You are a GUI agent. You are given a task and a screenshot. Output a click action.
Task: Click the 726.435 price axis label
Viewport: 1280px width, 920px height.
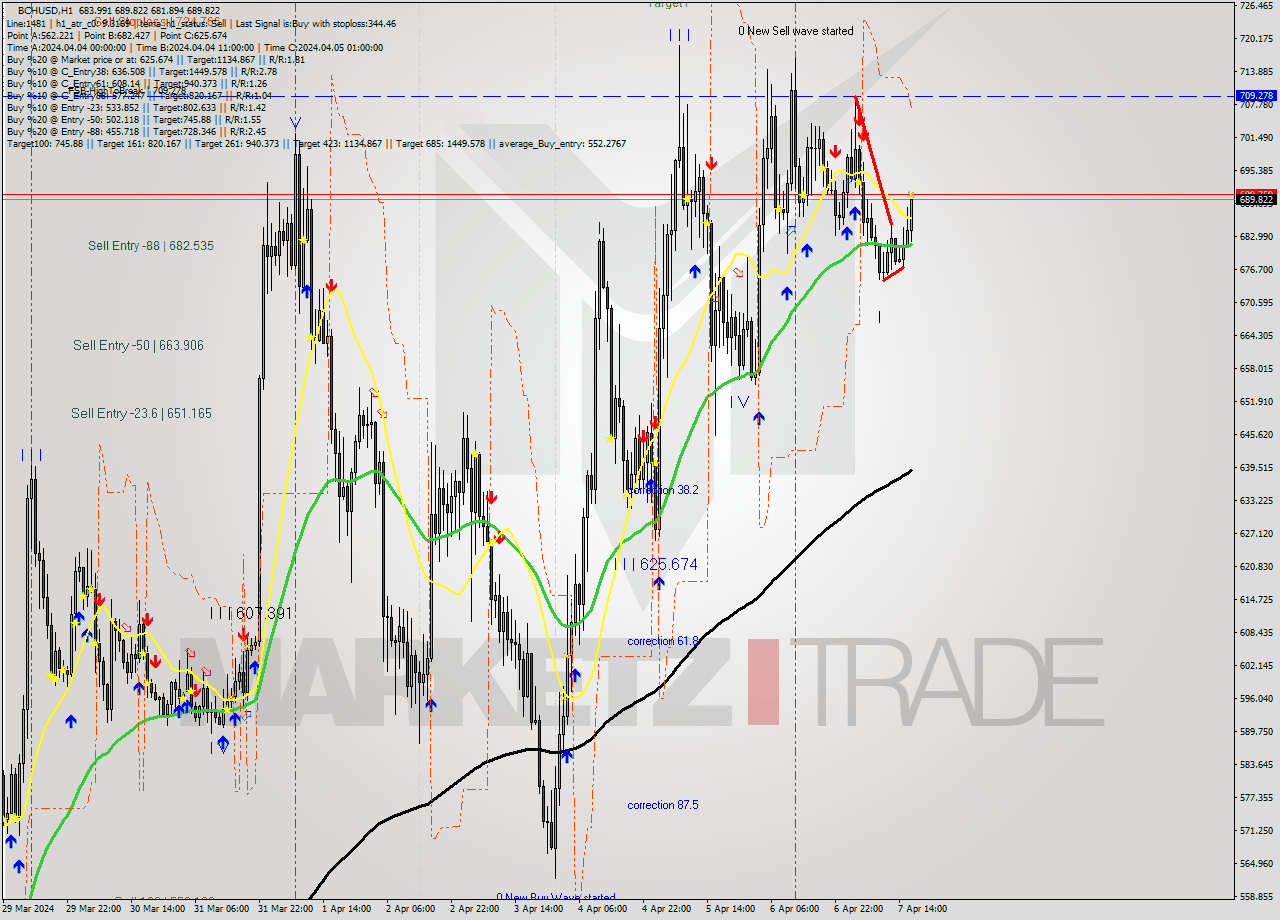[x=1256, y=6]
